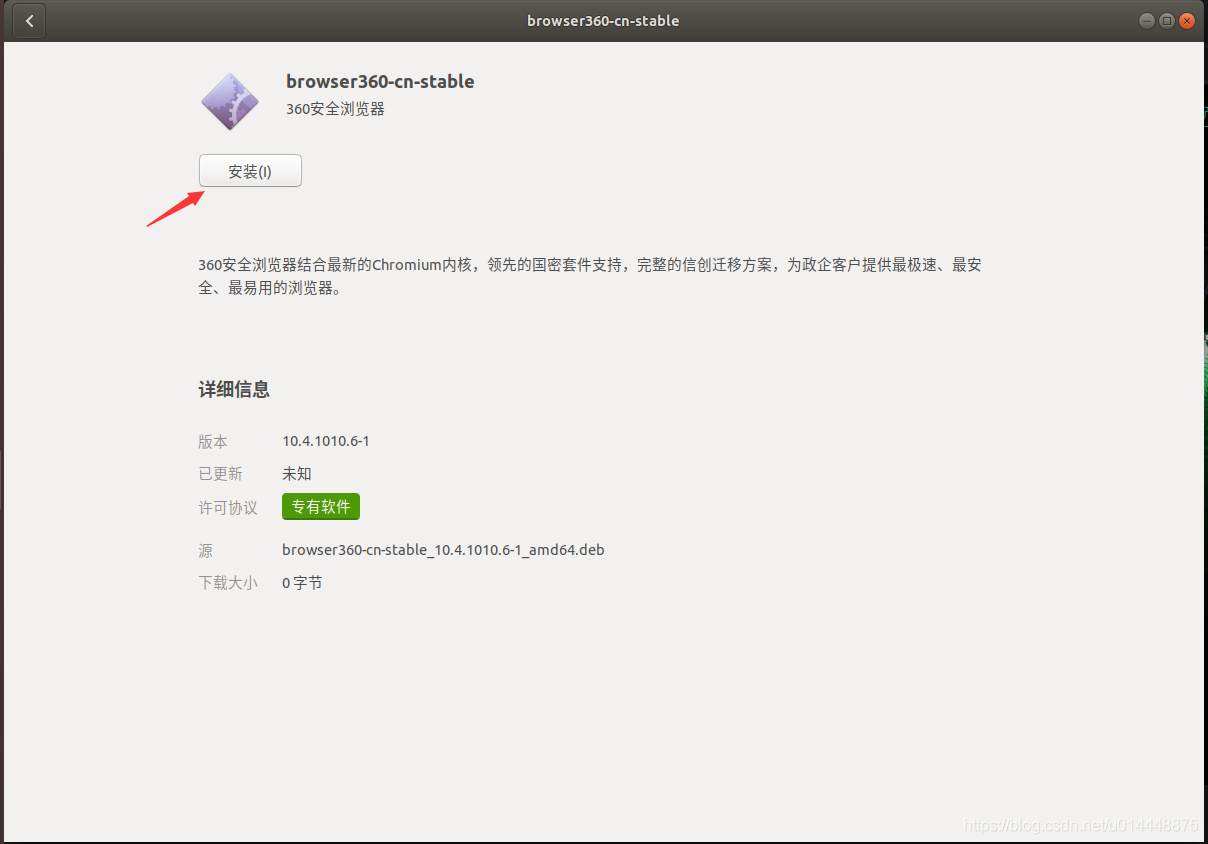Minimize the browser360-cn-stable window
The height and width of the screenshot is (844, 1208).
[1146, 21]
